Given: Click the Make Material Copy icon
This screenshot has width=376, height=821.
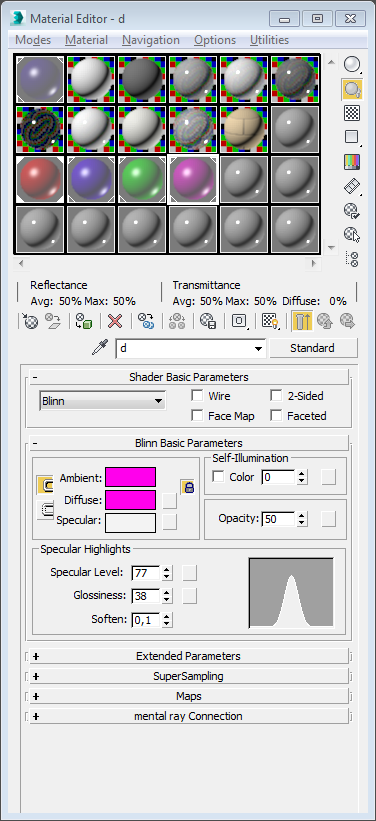Looking at the screenshot, I should (146, 321).
